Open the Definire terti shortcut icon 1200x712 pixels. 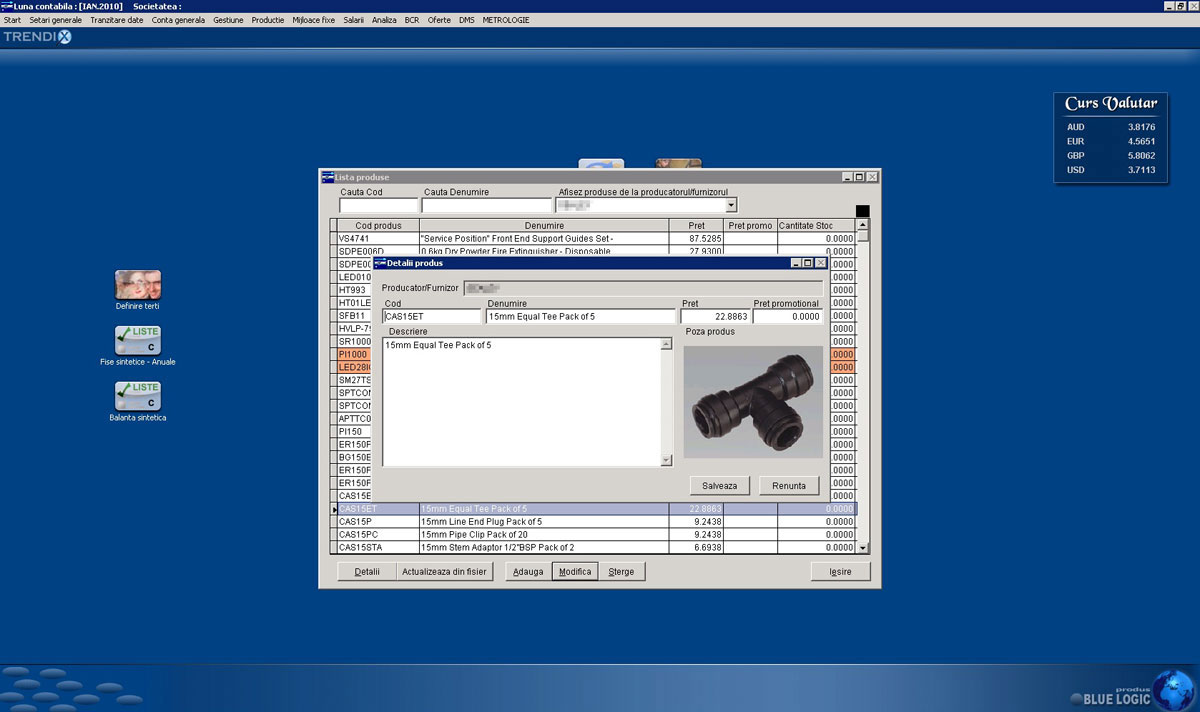tap(137, 284)
